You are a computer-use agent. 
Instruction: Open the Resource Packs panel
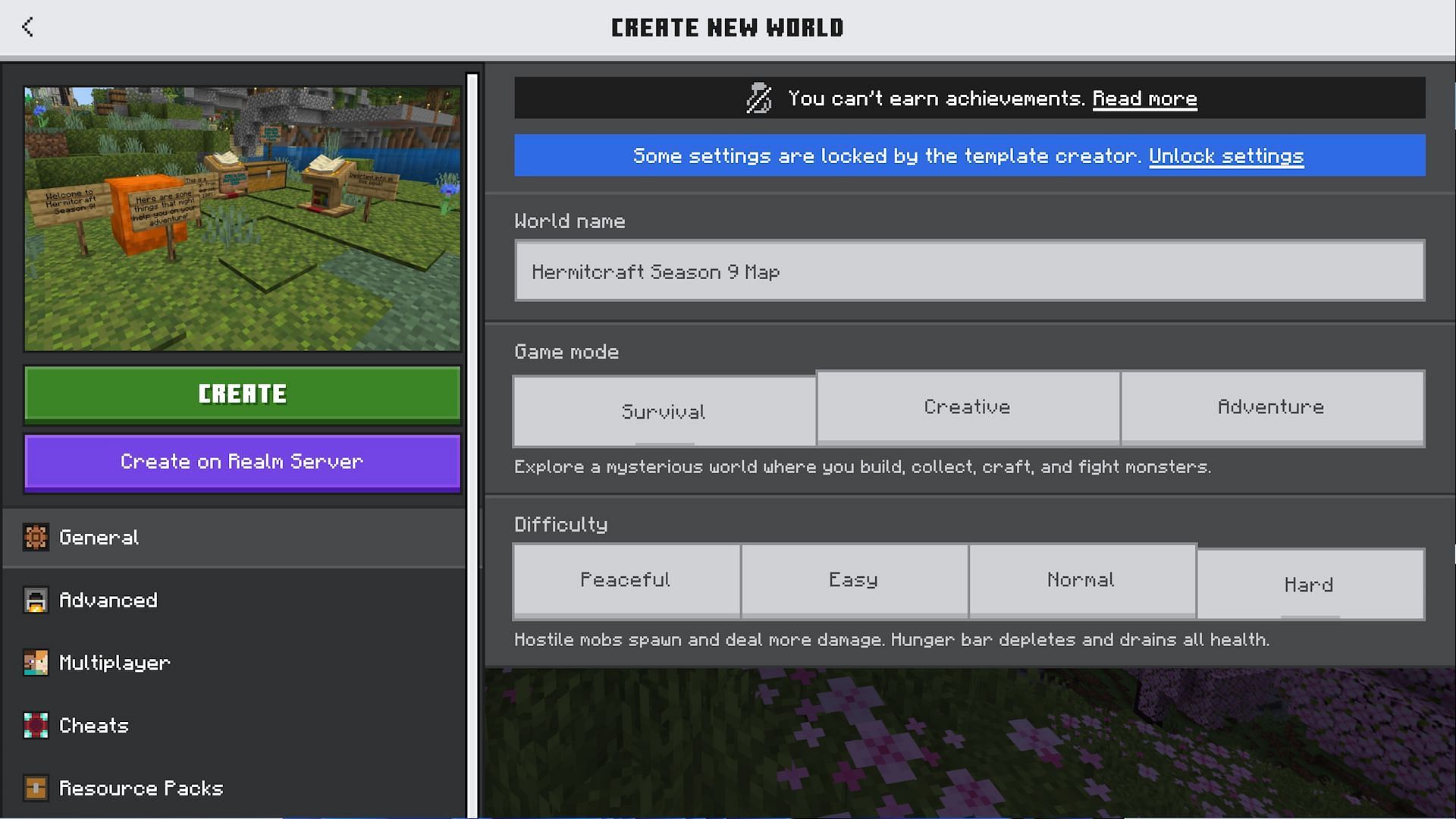pos(142,788)
